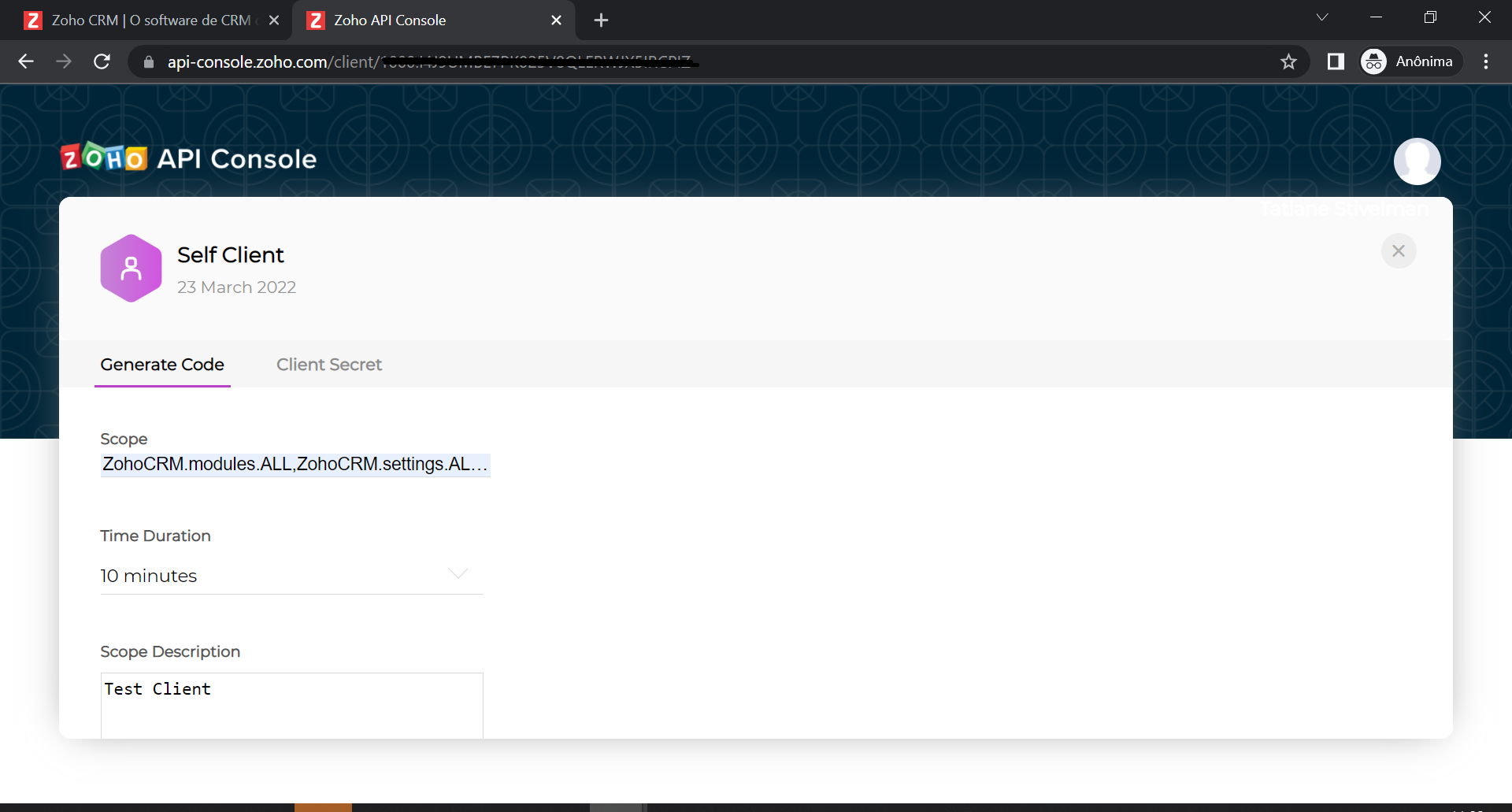Restore down the browser window
Screen dimensions: 1512x812
(x=1430, y=17)
